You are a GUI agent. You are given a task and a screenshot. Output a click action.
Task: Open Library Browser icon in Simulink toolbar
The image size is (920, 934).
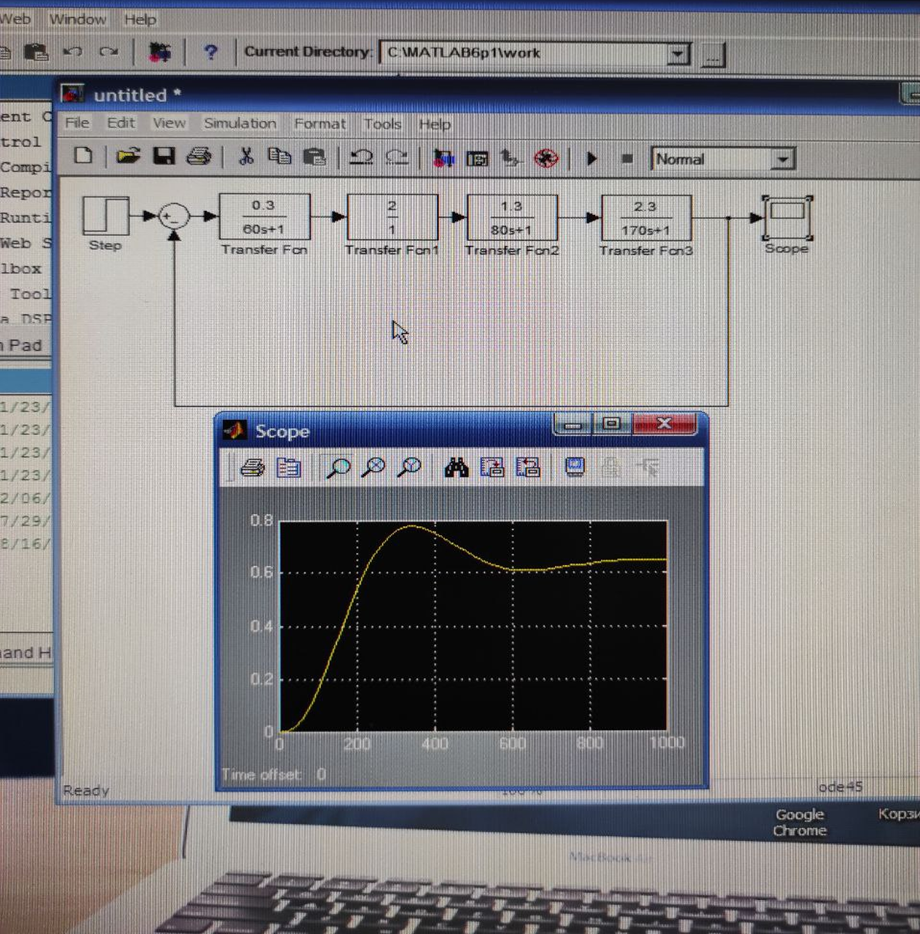pos(443,158)
